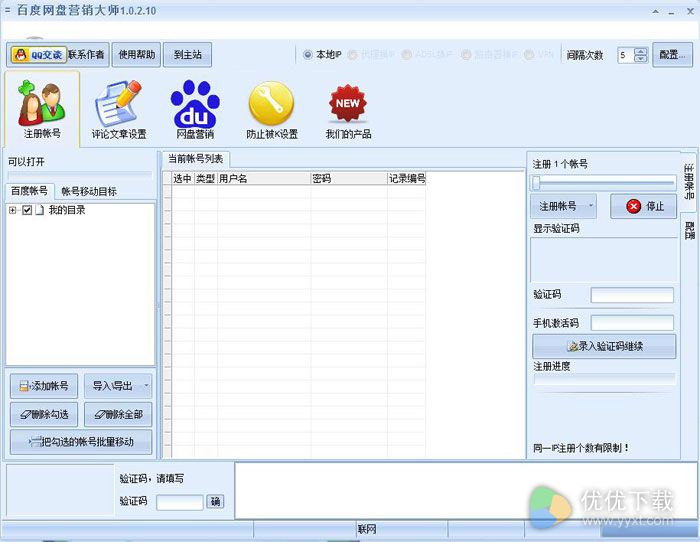The height and width of the screenshot is (542, 700).
Task: Select the vertical 注册帐号 side tab
Action: pos(689,180)
